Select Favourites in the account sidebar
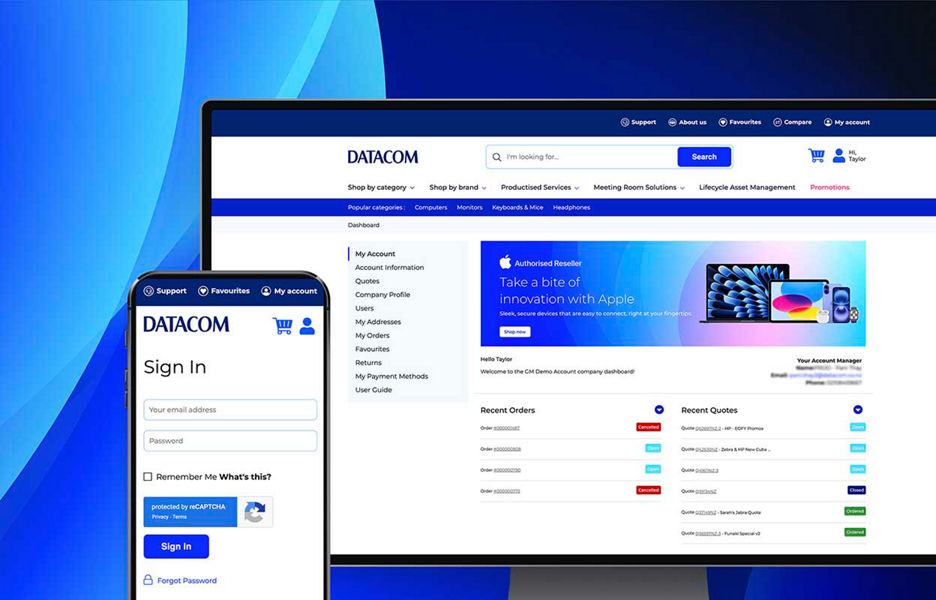 click(x=372, y=349)
